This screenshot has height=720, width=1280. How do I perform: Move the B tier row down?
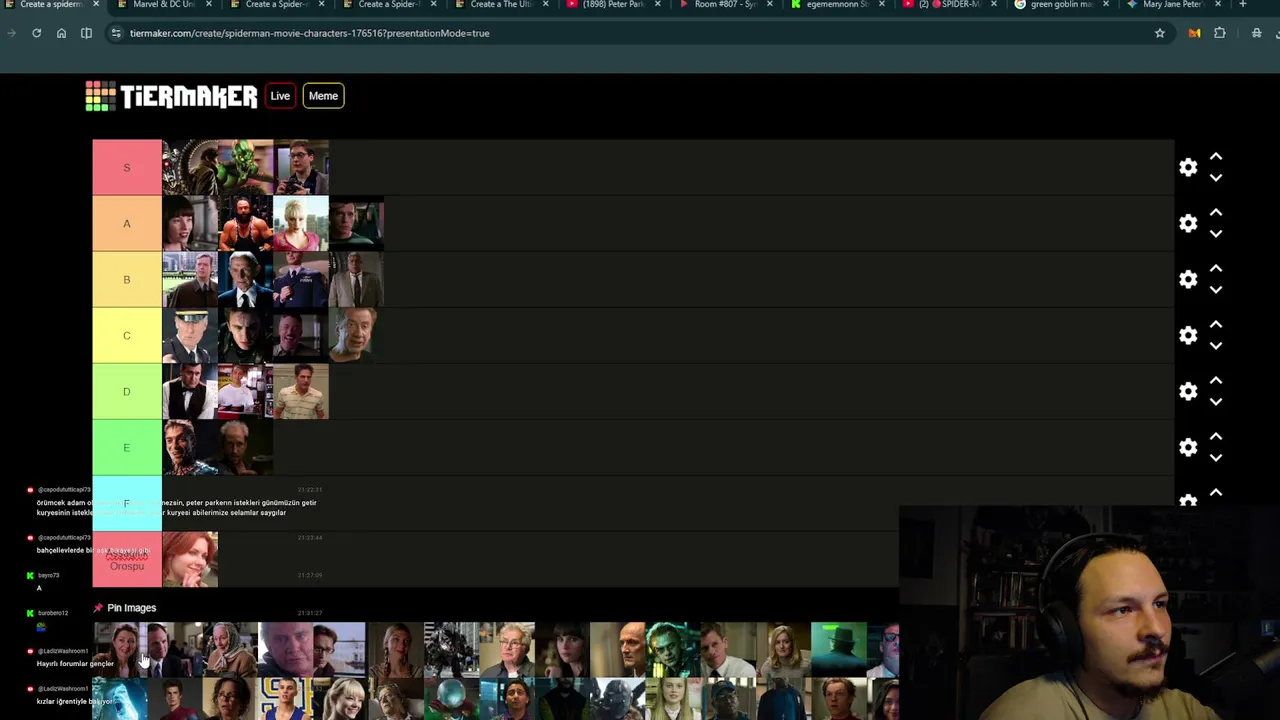1216,290
